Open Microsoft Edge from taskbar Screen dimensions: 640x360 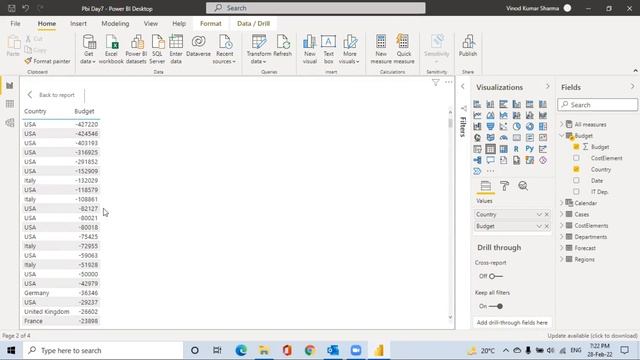click(x=241, y=350)
